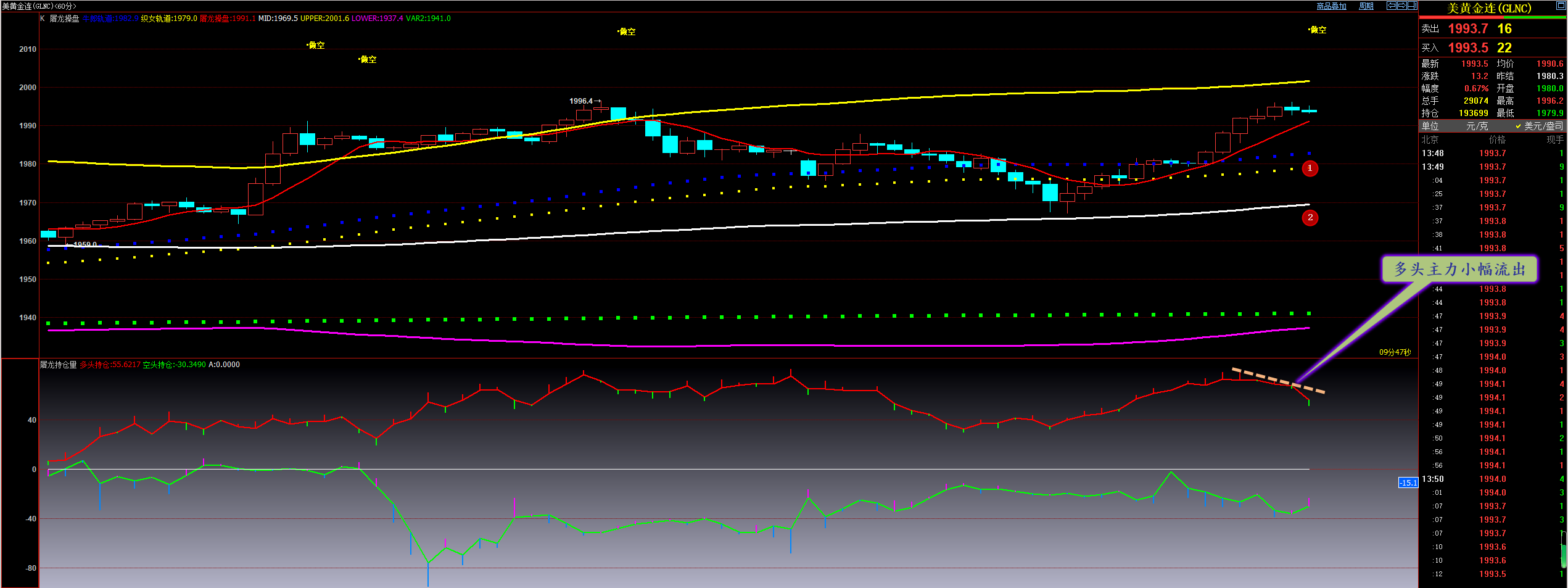Switch unit to 元/克

(x=1476, y=126)
